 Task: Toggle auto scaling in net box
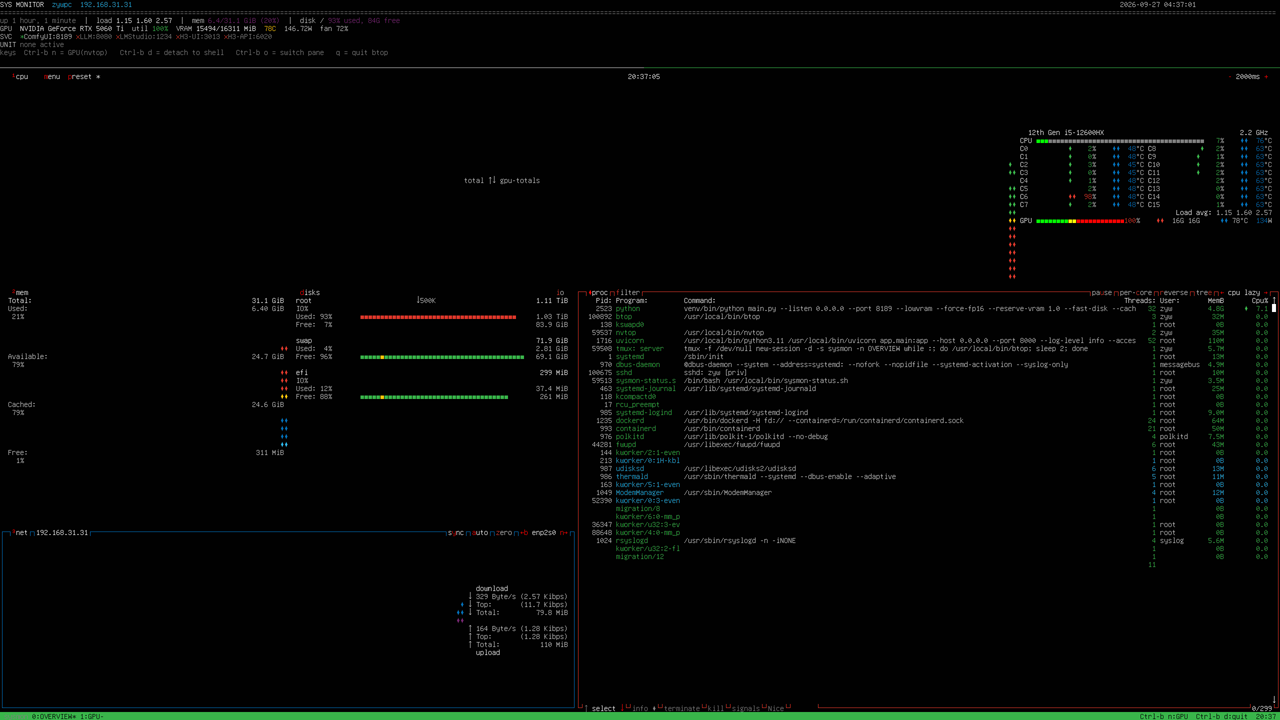tap(480, 533)
